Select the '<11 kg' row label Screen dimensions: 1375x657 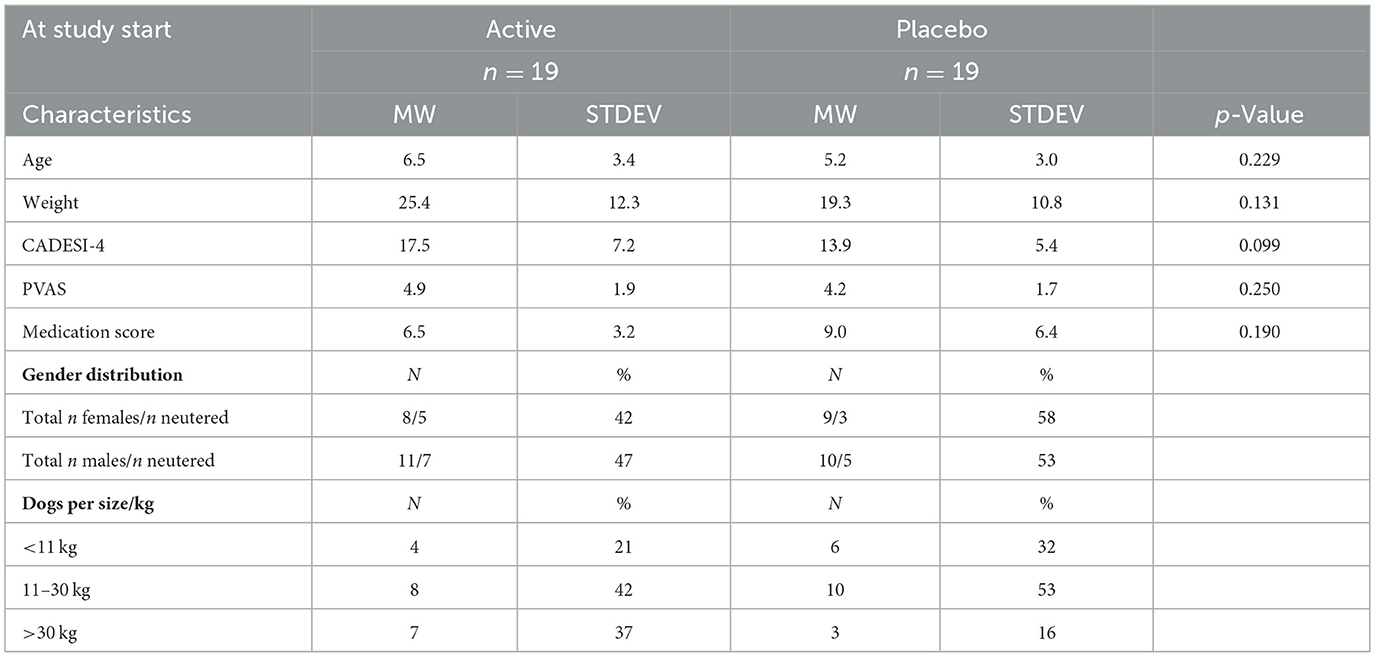coord(48,547)
